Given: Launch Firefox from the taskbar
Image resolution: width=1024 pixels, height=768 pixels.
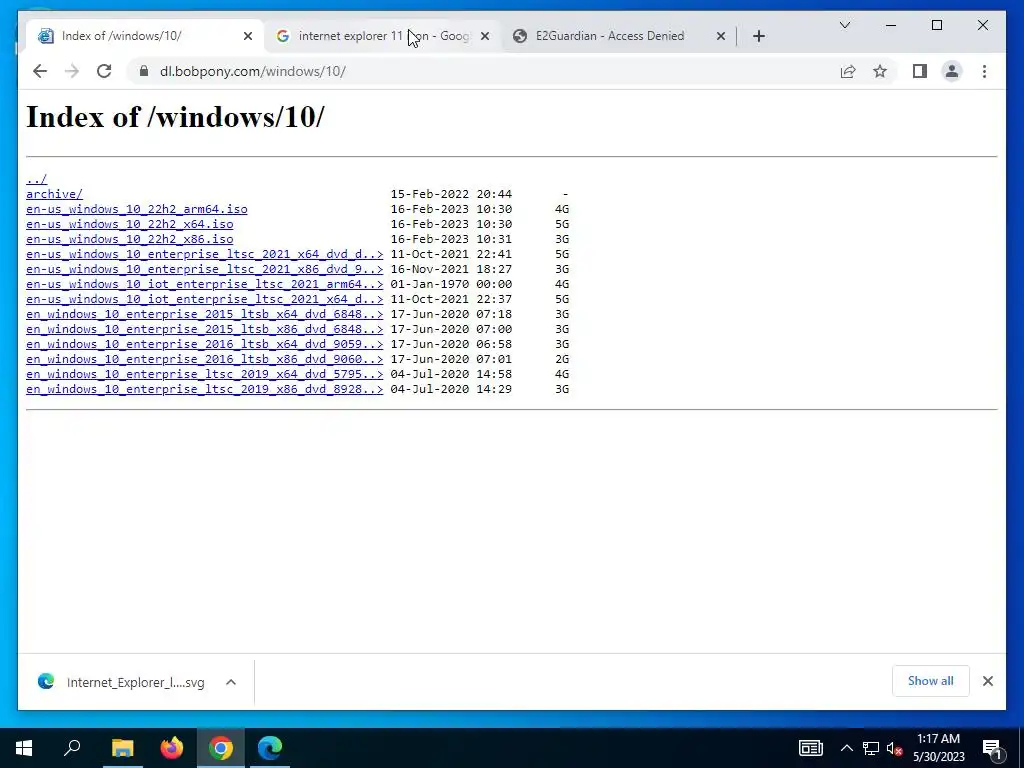Looking at the screenshot, I should pyautogui.click(x=172, y=748).
